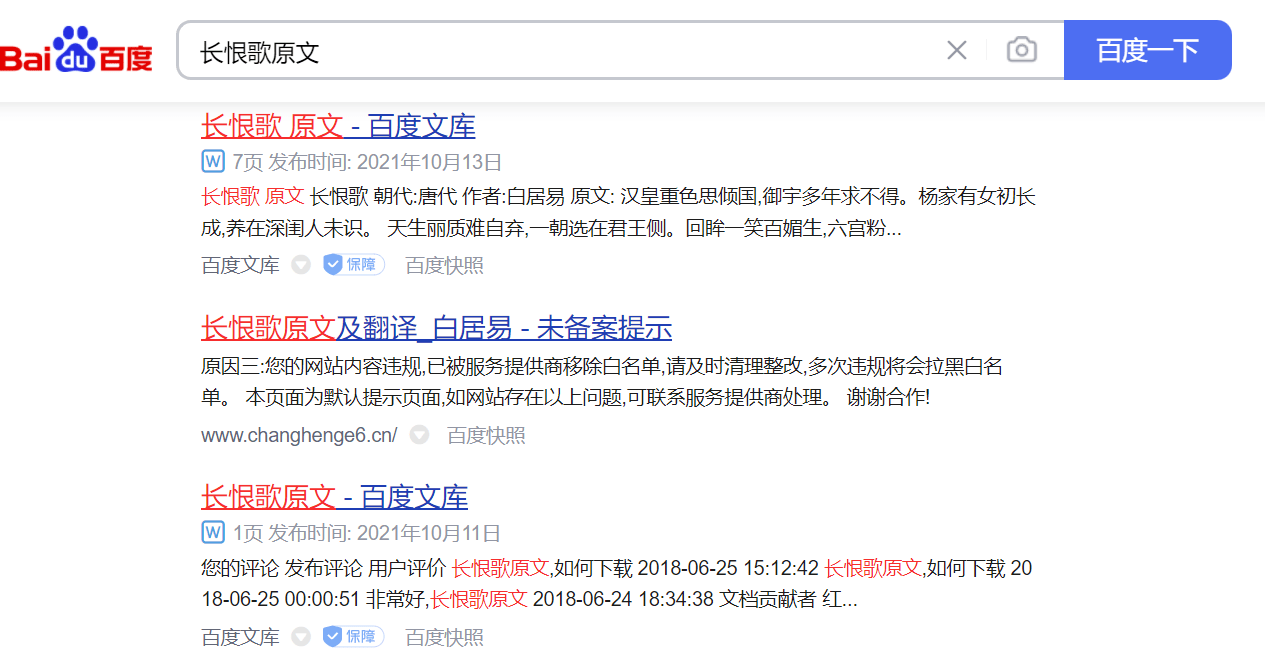
Task: Open 百度快照 for third result
Action: coord(444,636)
